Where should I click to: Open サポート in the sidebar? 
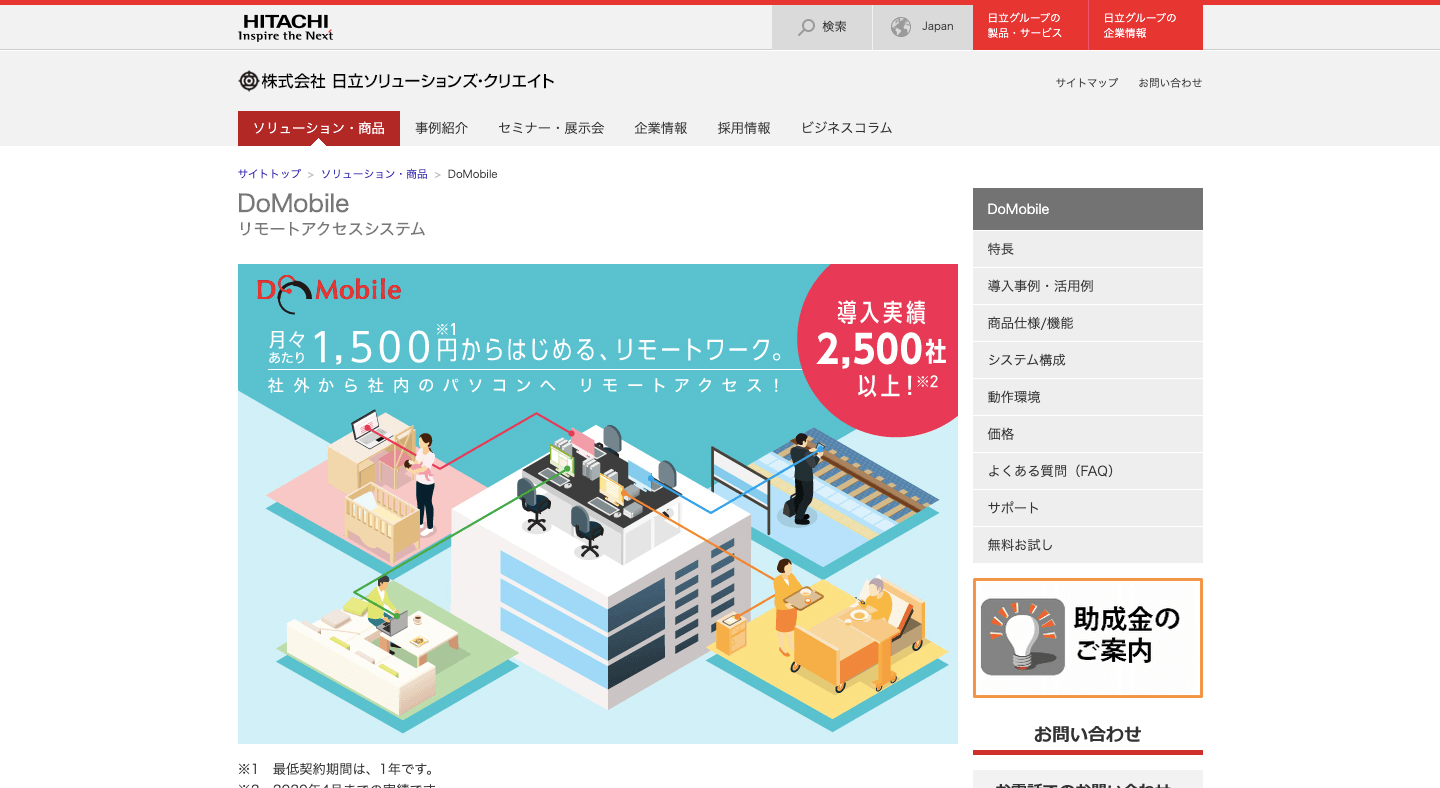coord(1088,508)
